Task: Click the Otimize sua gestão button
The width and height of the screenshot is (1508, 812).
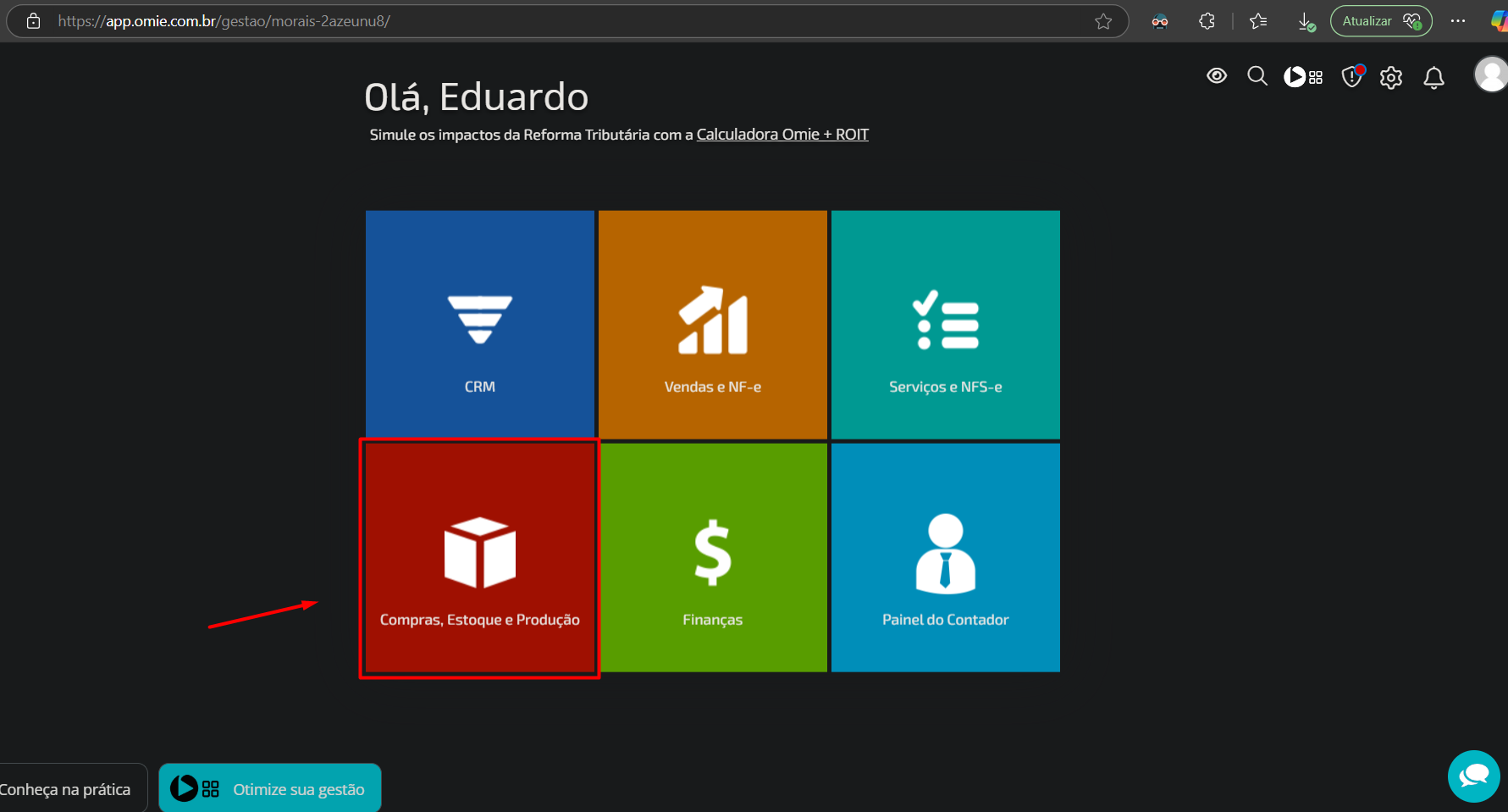Action: pyautogui.click(x=270, y=788)
